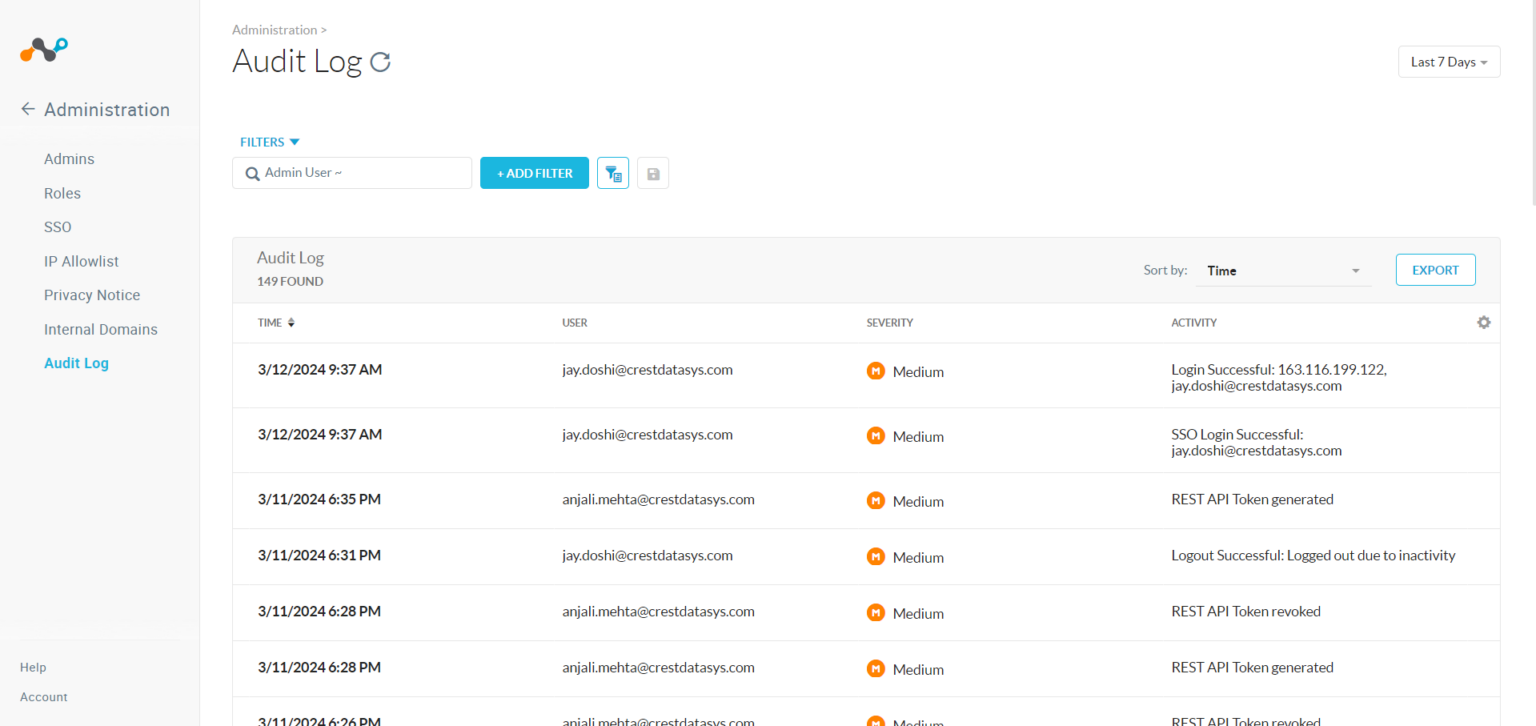Open the saved filter templates icon
Image resolution: width=1536 pixels, height=726 pixels.
coord(612,172)
